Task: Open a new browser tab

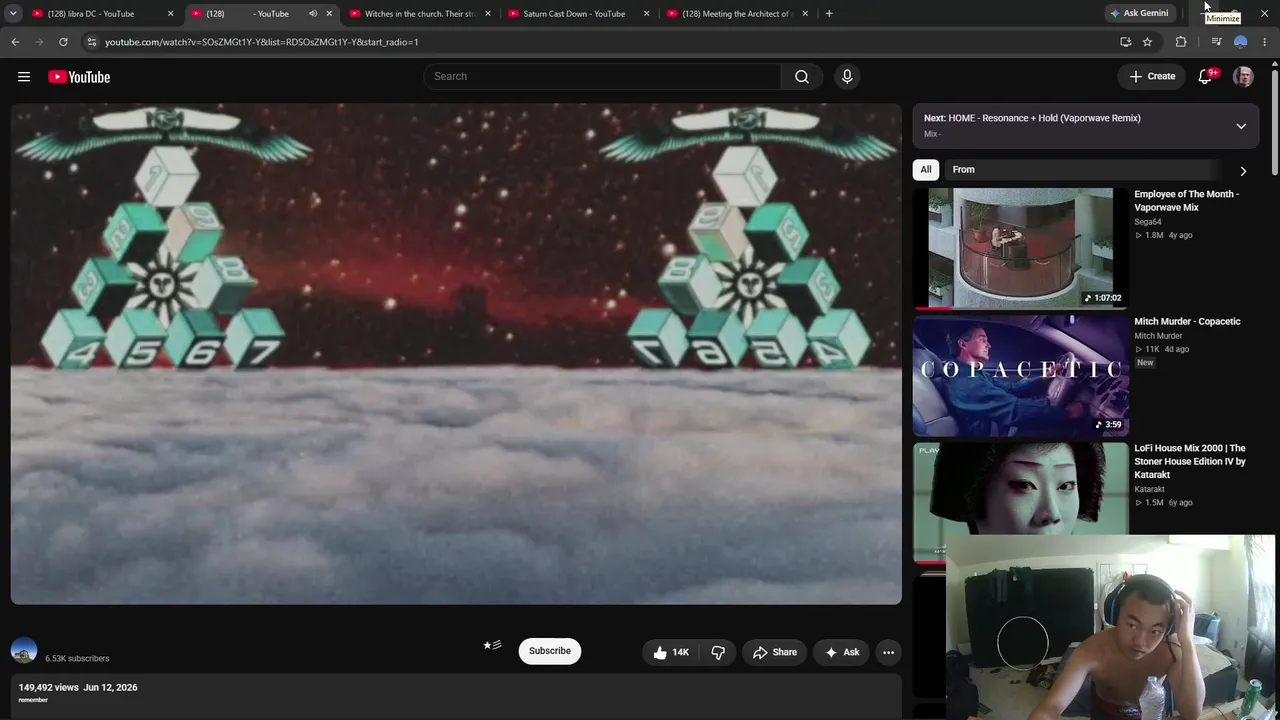Action: tap(829, 14)
